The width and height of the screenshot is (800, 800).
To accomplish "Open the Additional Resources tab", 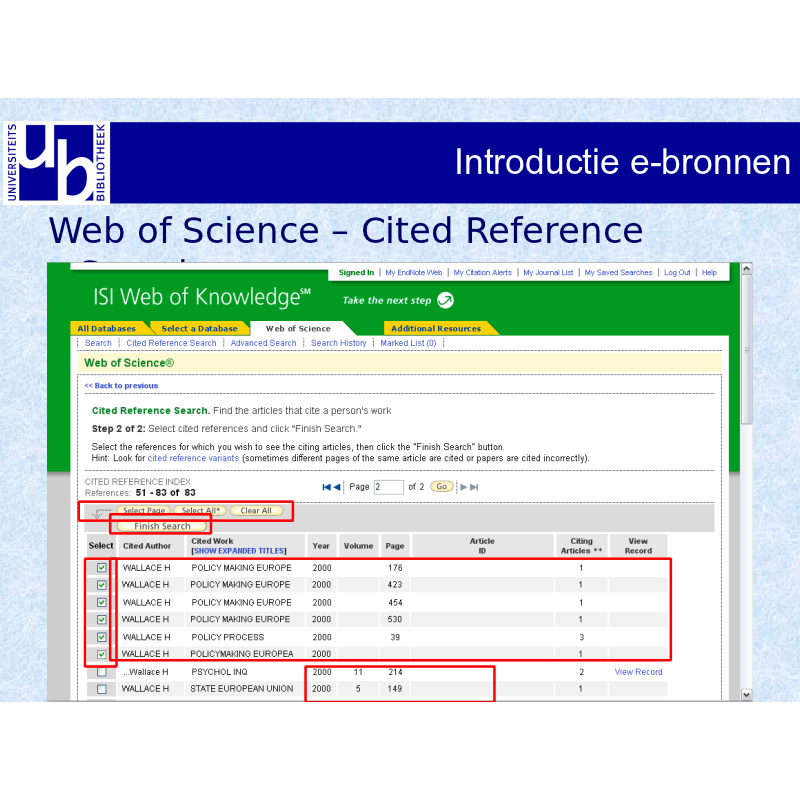I will 435,328.
